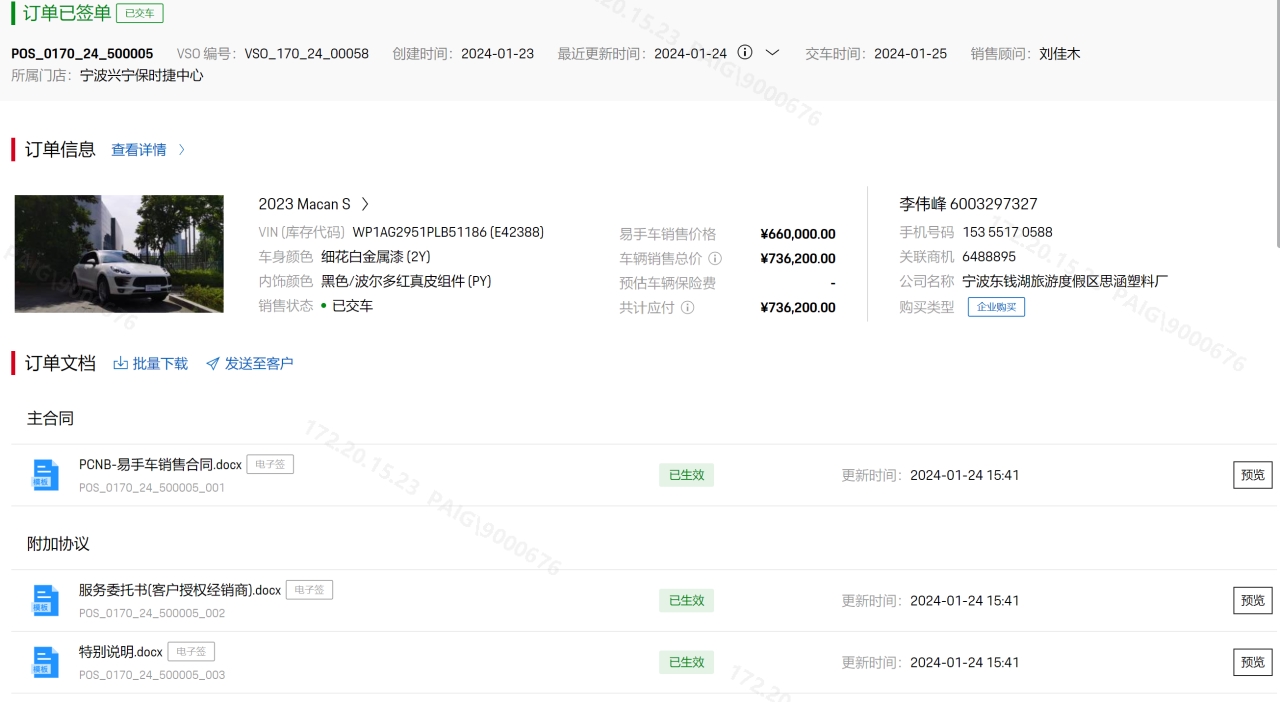Click the document code POS_0170_24_500005_003

(x=152, y=675)
